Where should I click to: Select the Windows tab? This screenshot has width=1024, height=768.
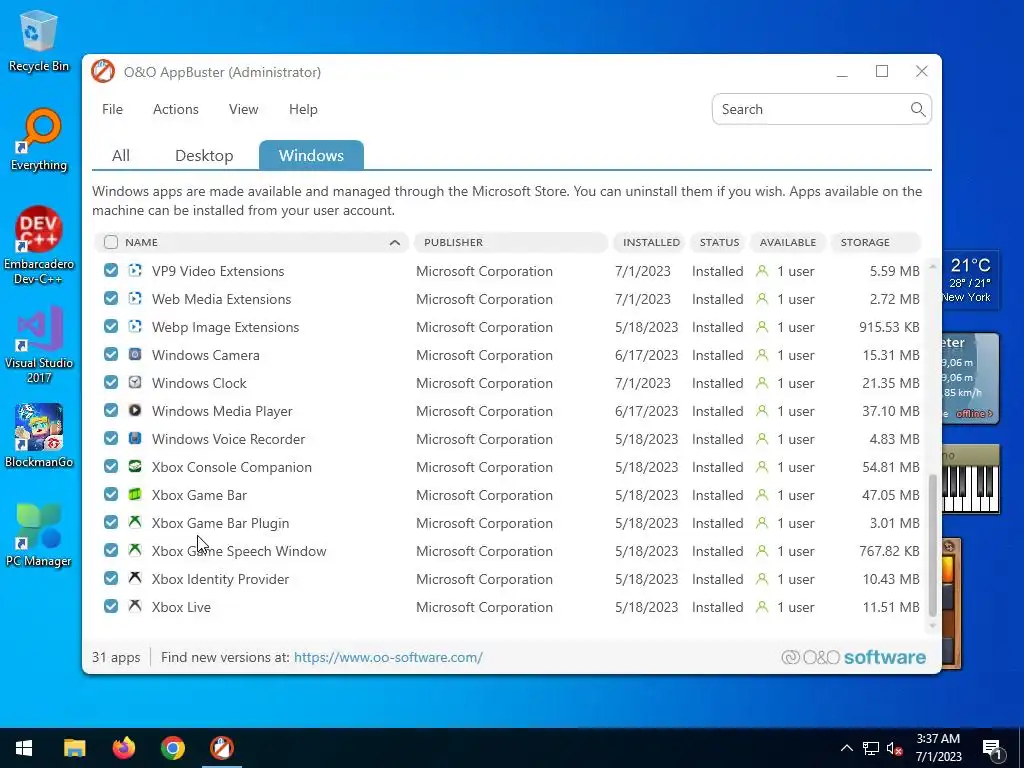click(x=312, y=155)
